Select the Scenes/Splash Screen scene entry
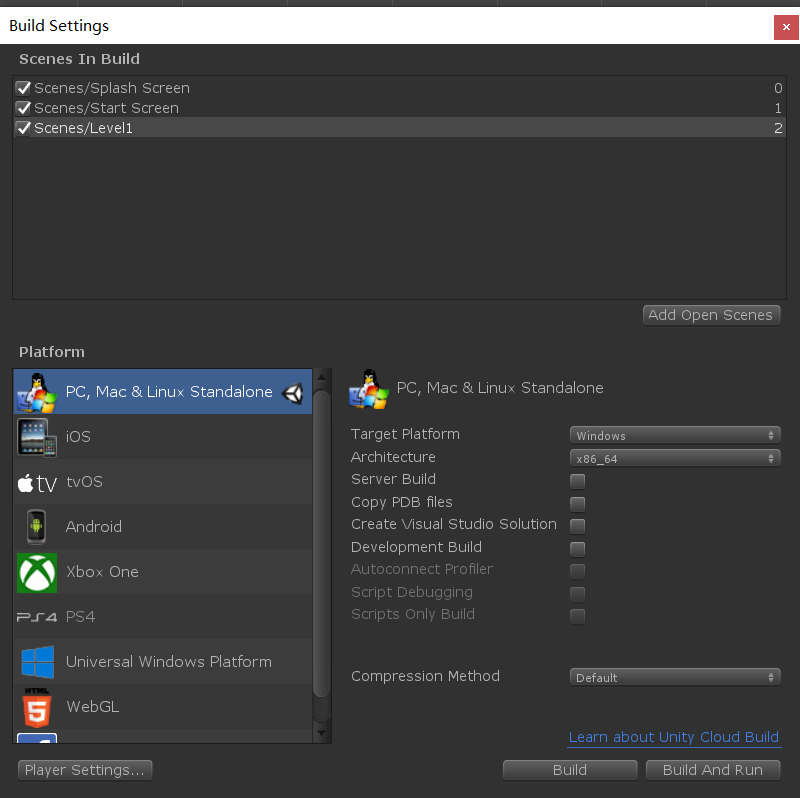 point(399,88)
